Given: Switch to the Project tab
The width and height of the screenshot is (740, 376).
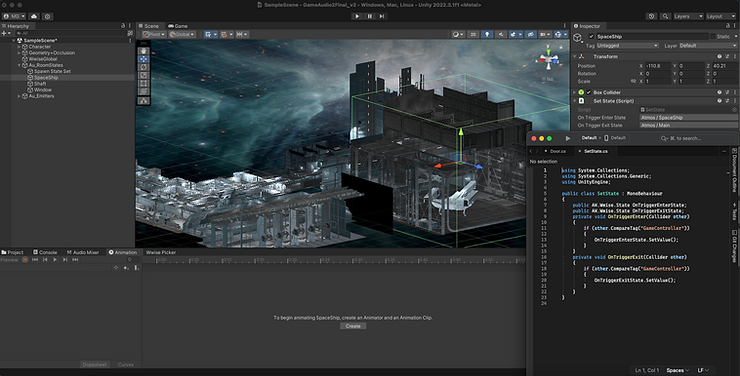Looking at the screenshot, I should point(13,252).
